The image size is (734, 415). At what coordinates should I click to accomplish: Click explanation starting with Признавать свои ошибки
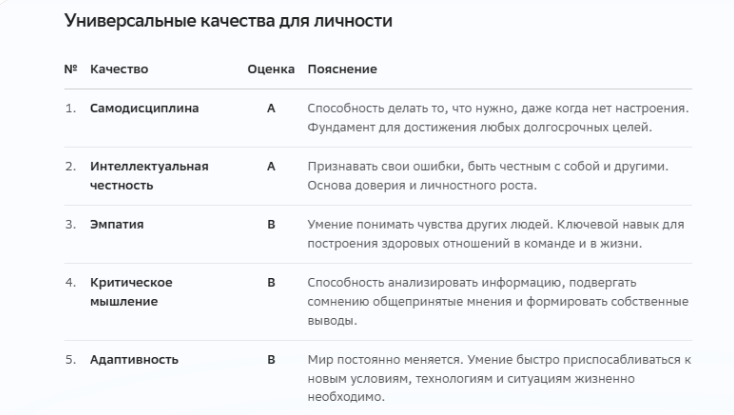pyautogui.click(x=488, y=176)
